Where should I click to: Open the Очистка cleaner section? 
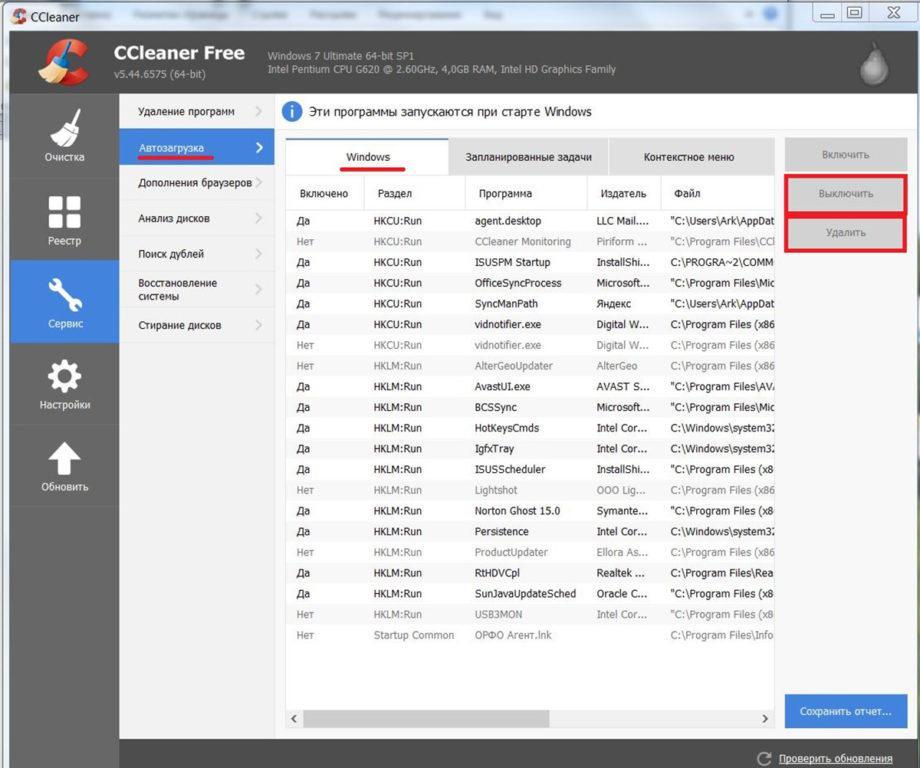[x=64, y=136]
